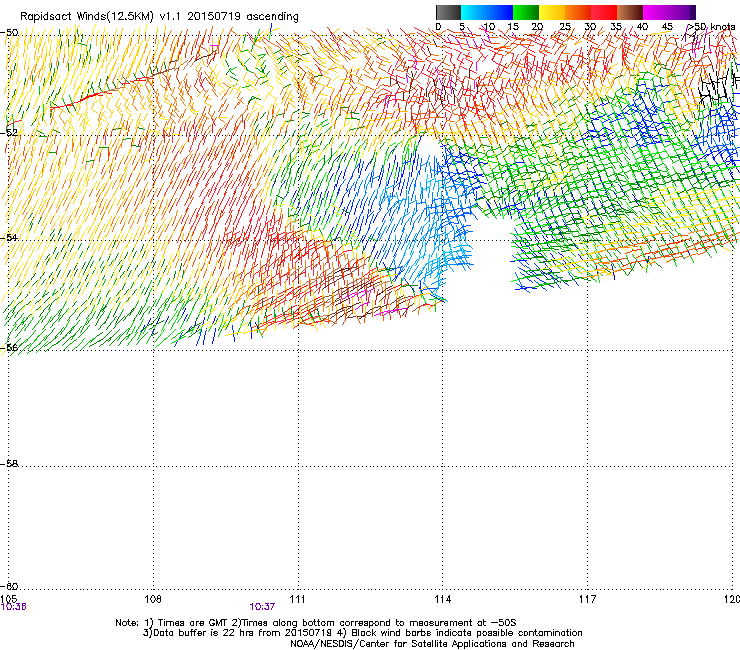Viewport: 740px width, 650px height.
Task: Click the '117' longitude axis label
Action: [x=588, y=599]
